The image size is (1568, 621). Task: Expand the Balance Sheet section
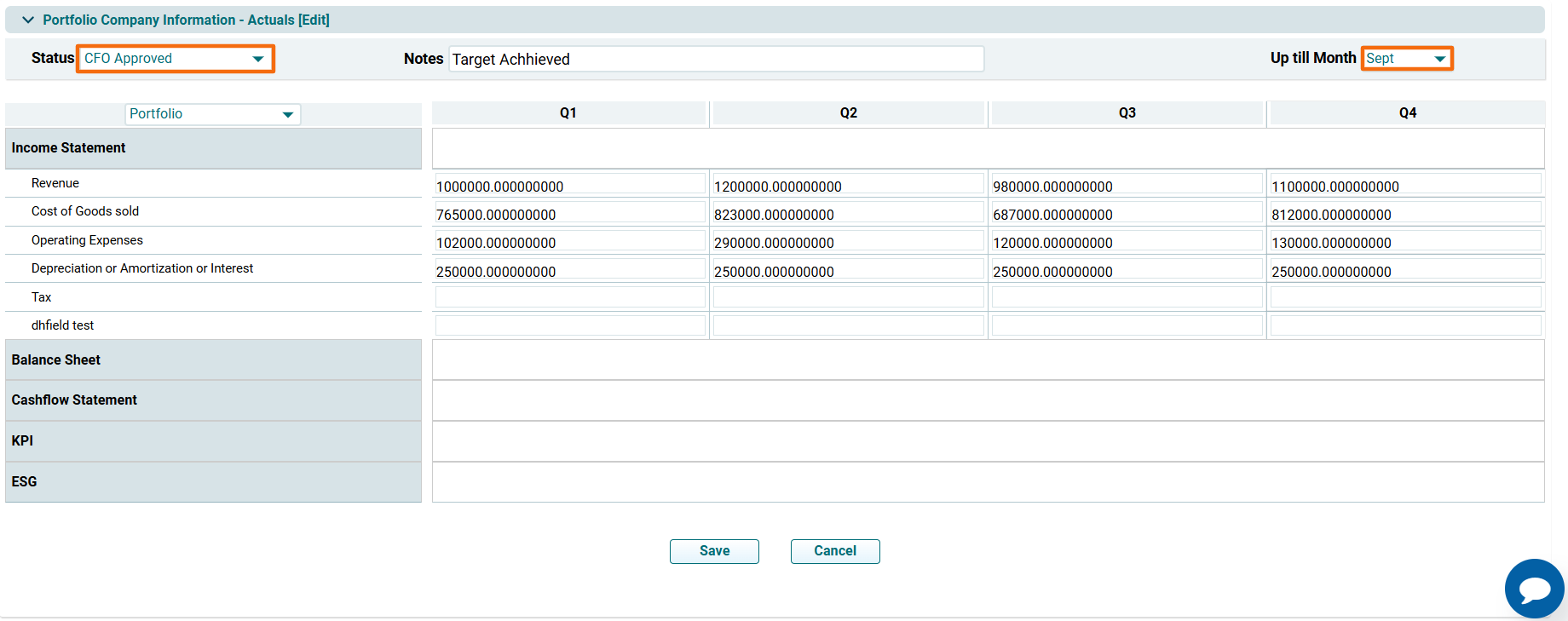pyautogui.click(x=56, y=360)
